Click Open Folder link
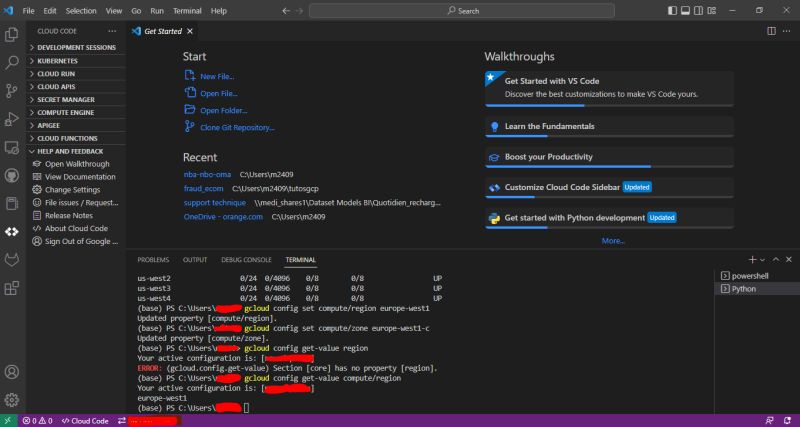Viewport: 800px width, 427px height. pyautogui.click(x=223, y=110)
